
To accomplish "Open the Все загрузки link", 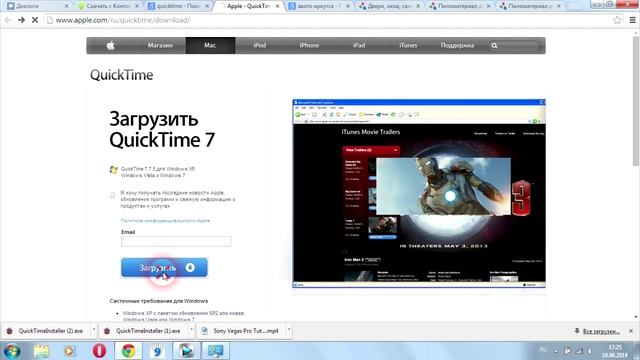I will pos(601,331).
